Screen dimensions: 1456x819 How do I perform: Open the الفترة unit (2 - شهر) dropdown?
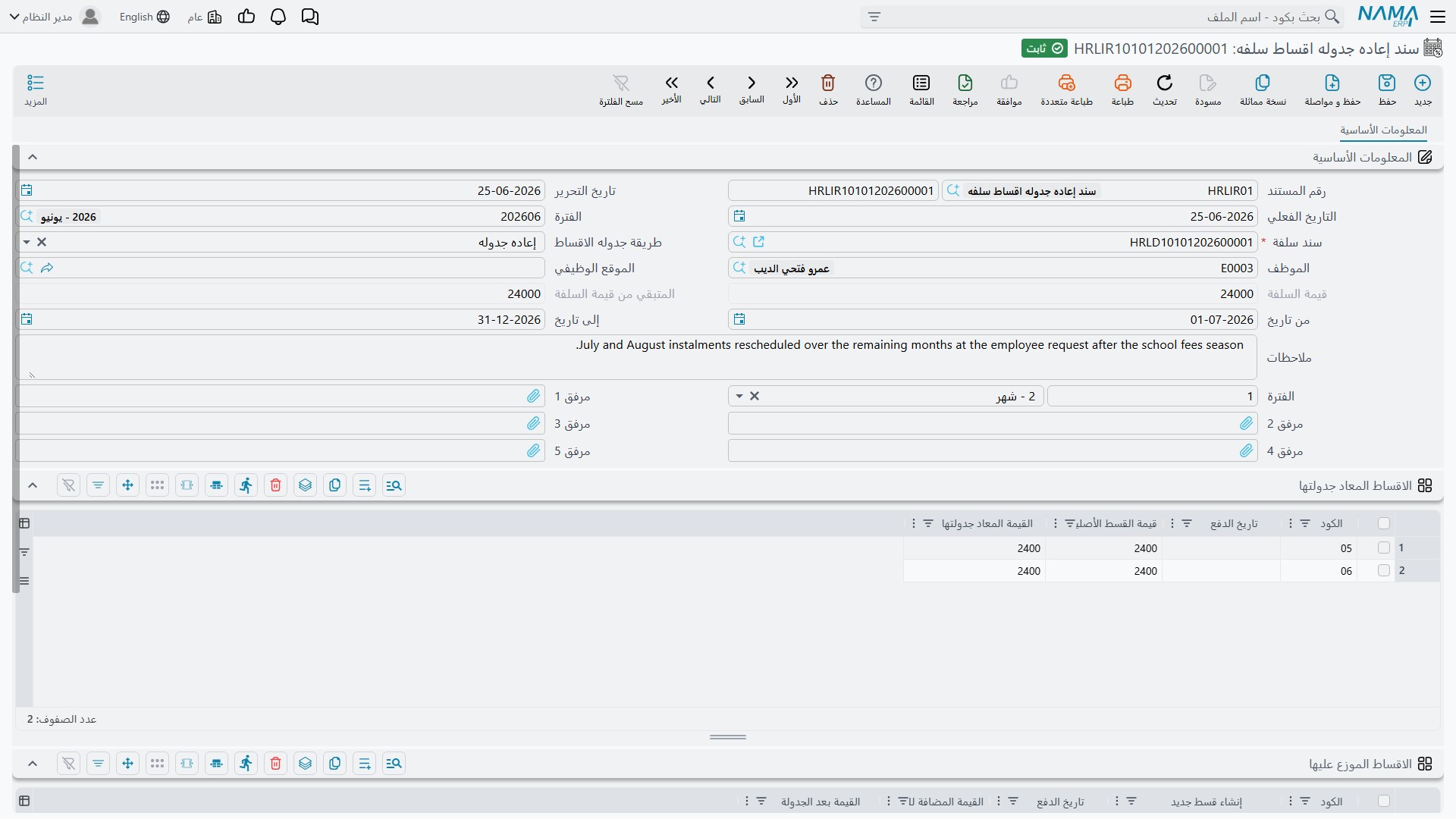(739, 396)
